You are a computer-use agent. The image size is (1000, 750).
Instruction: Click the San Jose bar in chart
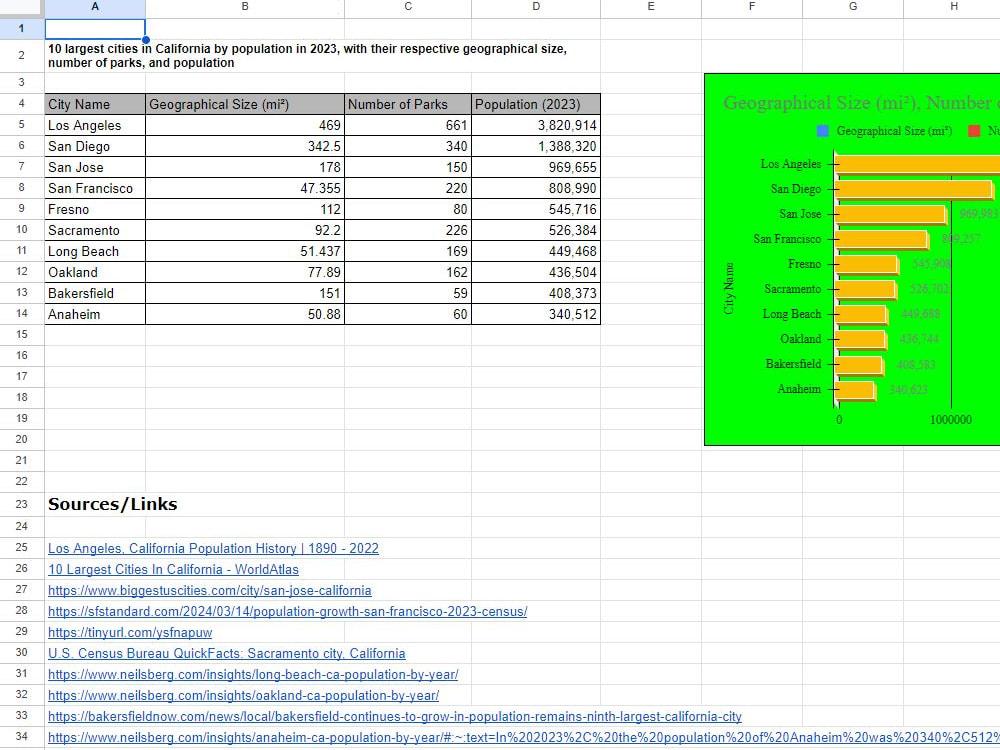pyautogui.click(x=890, y=214)
